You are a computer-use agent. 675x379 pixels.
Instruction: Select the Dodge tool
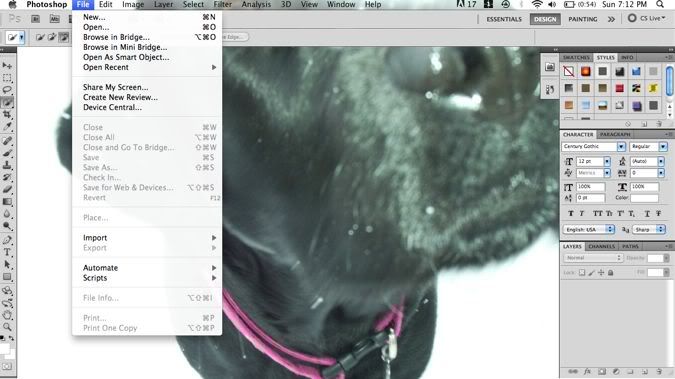[7, 226]
